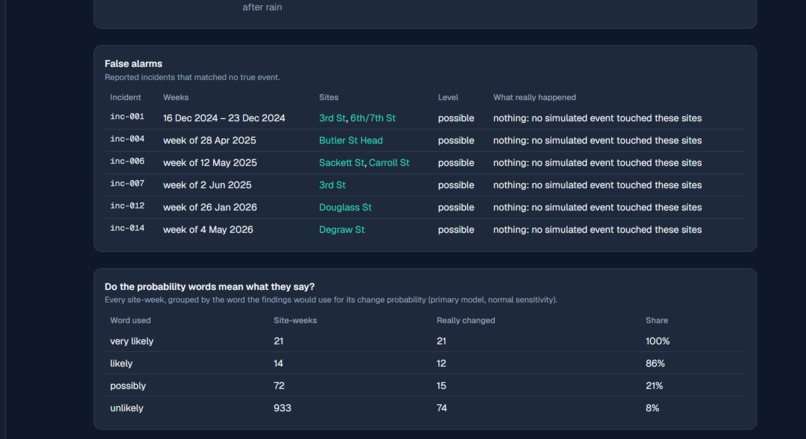Select incident ID inc-004

127,139
